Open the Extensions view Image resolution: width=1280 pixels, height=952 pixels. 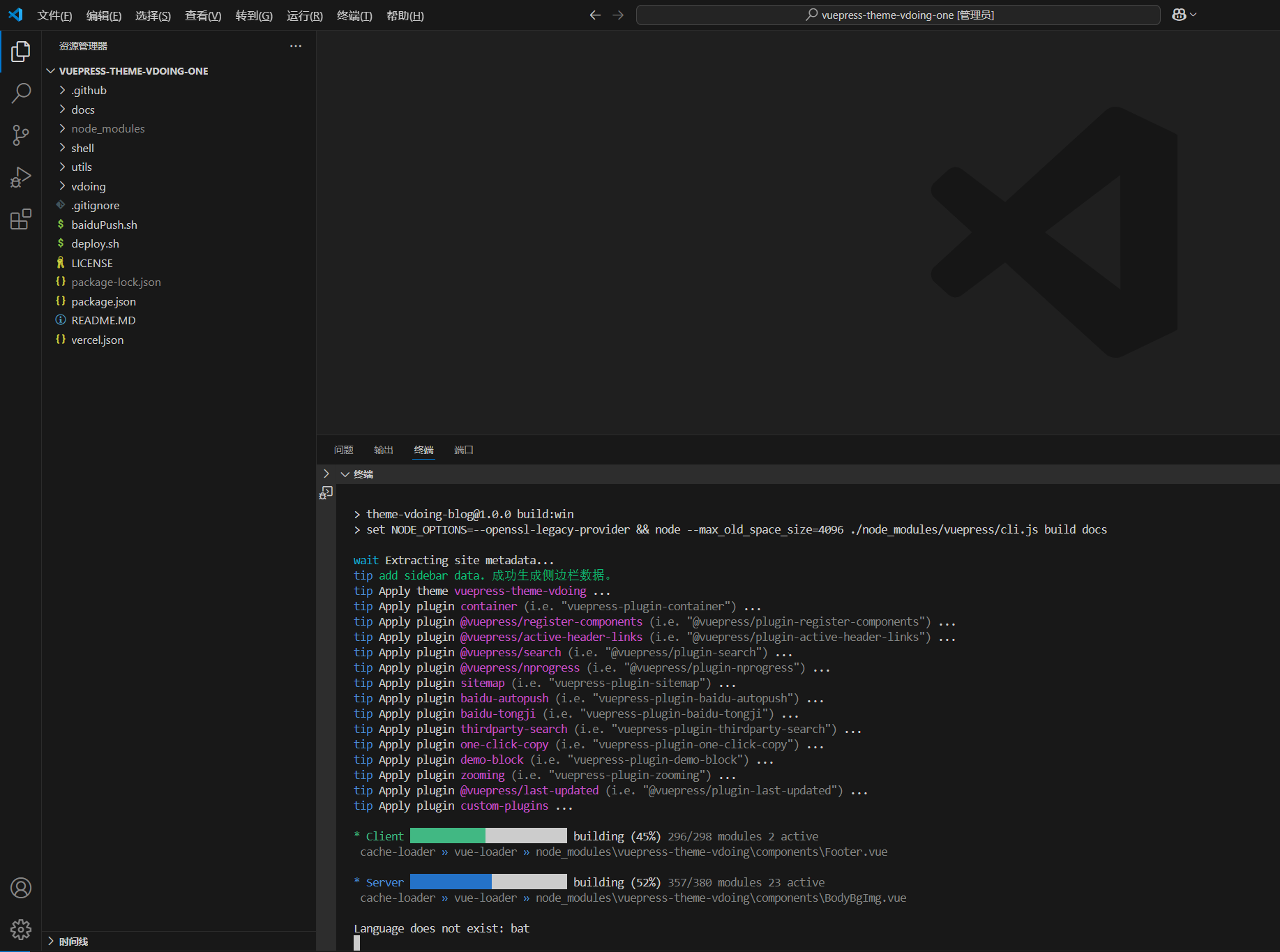(x=21, y=219)
